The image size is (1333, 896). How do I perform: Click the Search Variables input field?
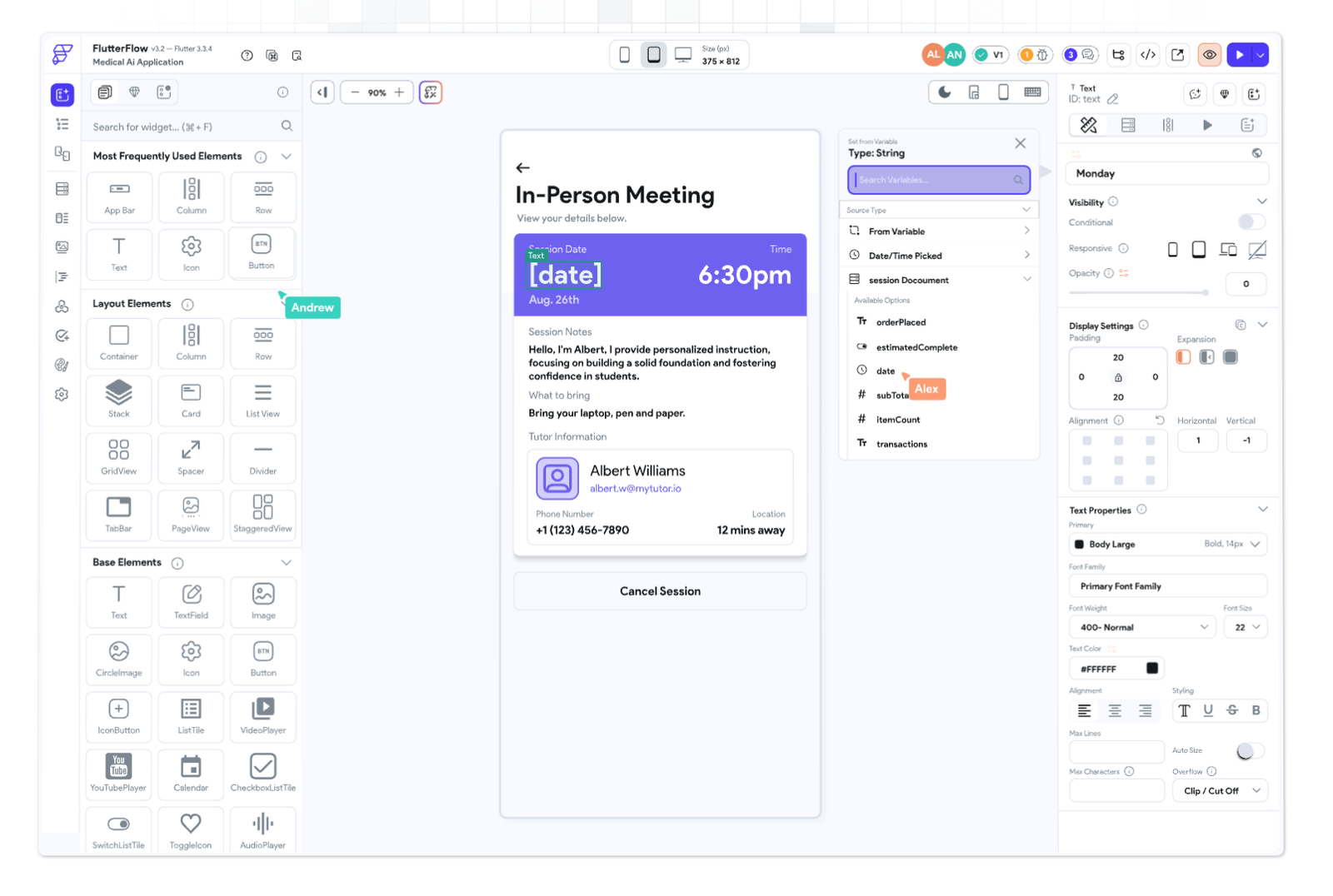click(939, 180)
